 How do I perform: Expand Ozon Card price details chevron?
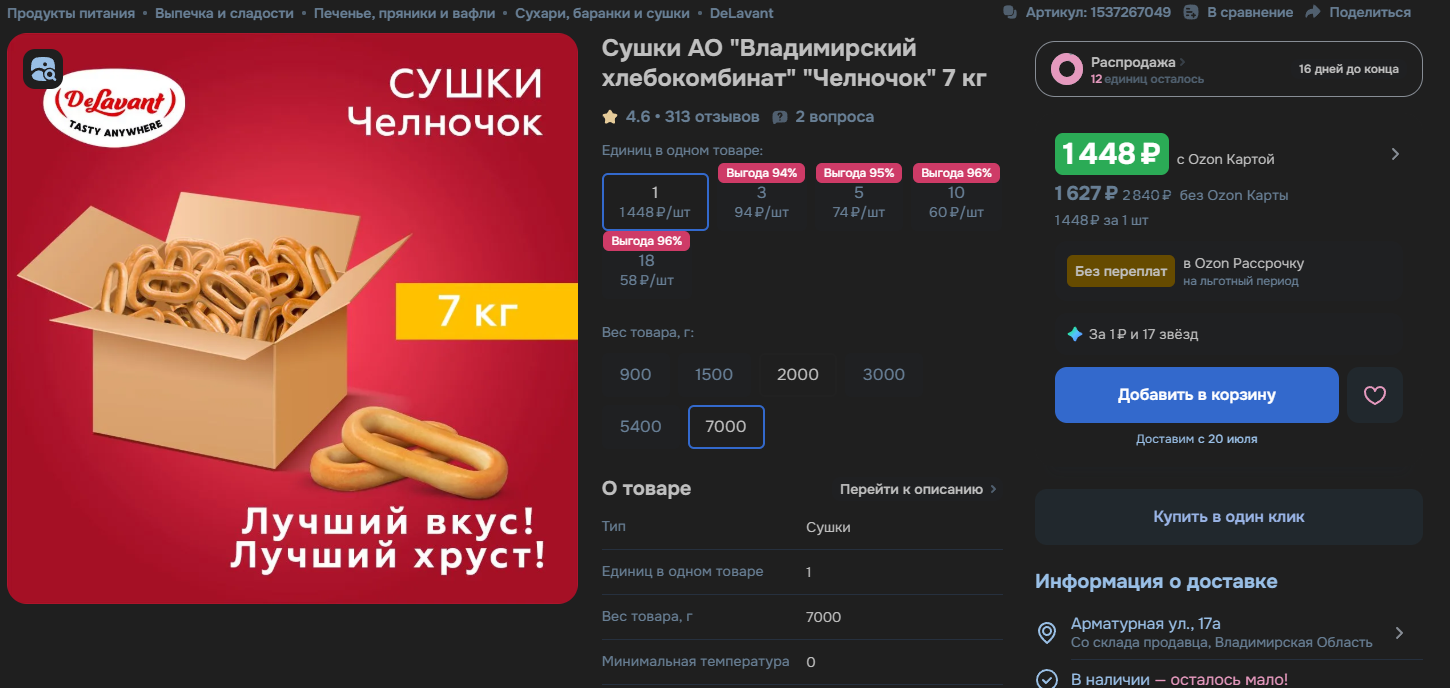coord(1395,154)
